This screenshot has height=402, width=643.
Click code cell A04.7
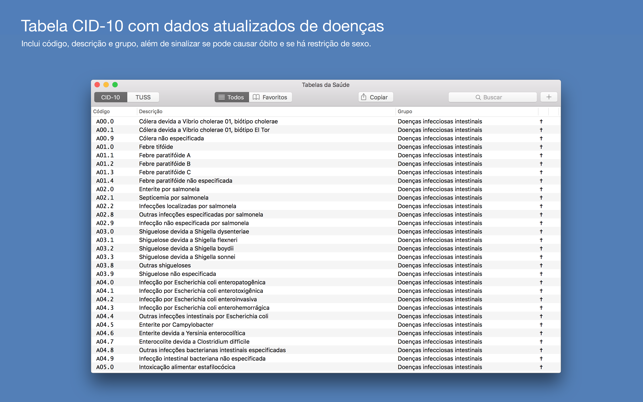point(105,342)
